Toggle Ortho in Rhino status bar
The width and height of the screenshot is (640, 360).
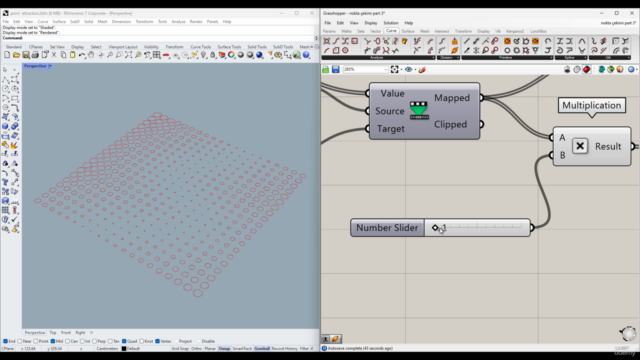(196, 349)
